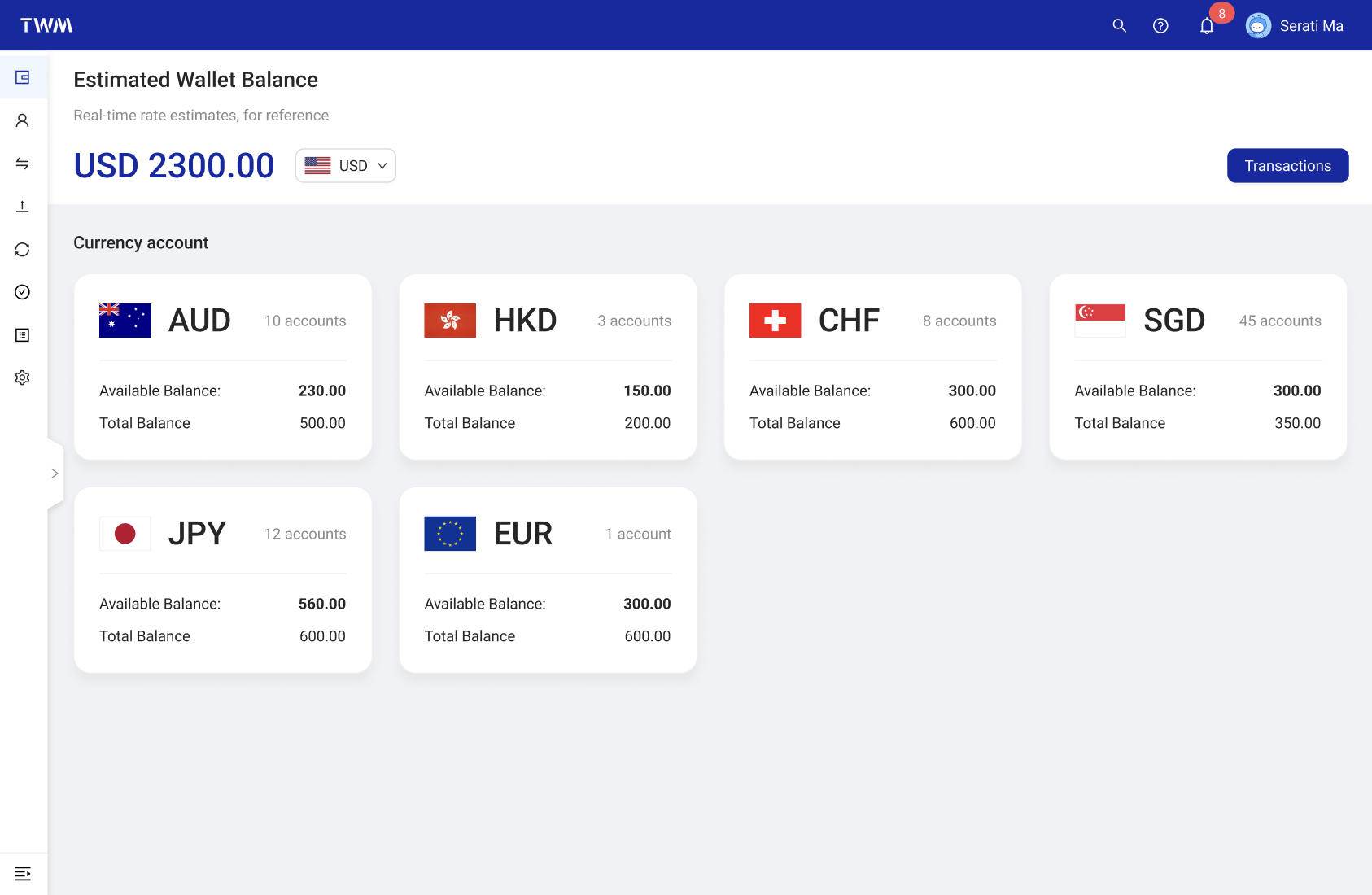Click SGD total balance 350.00
Image resolution: width=1372 pixels, height=895 pixels.
(1298, 423)
